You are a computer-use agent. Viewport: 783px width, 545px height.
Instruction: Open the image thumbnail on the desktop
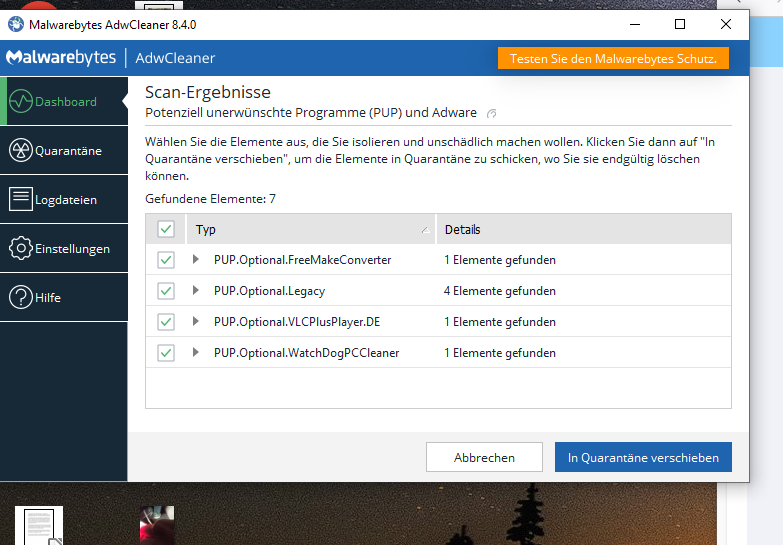pos(157,526)
